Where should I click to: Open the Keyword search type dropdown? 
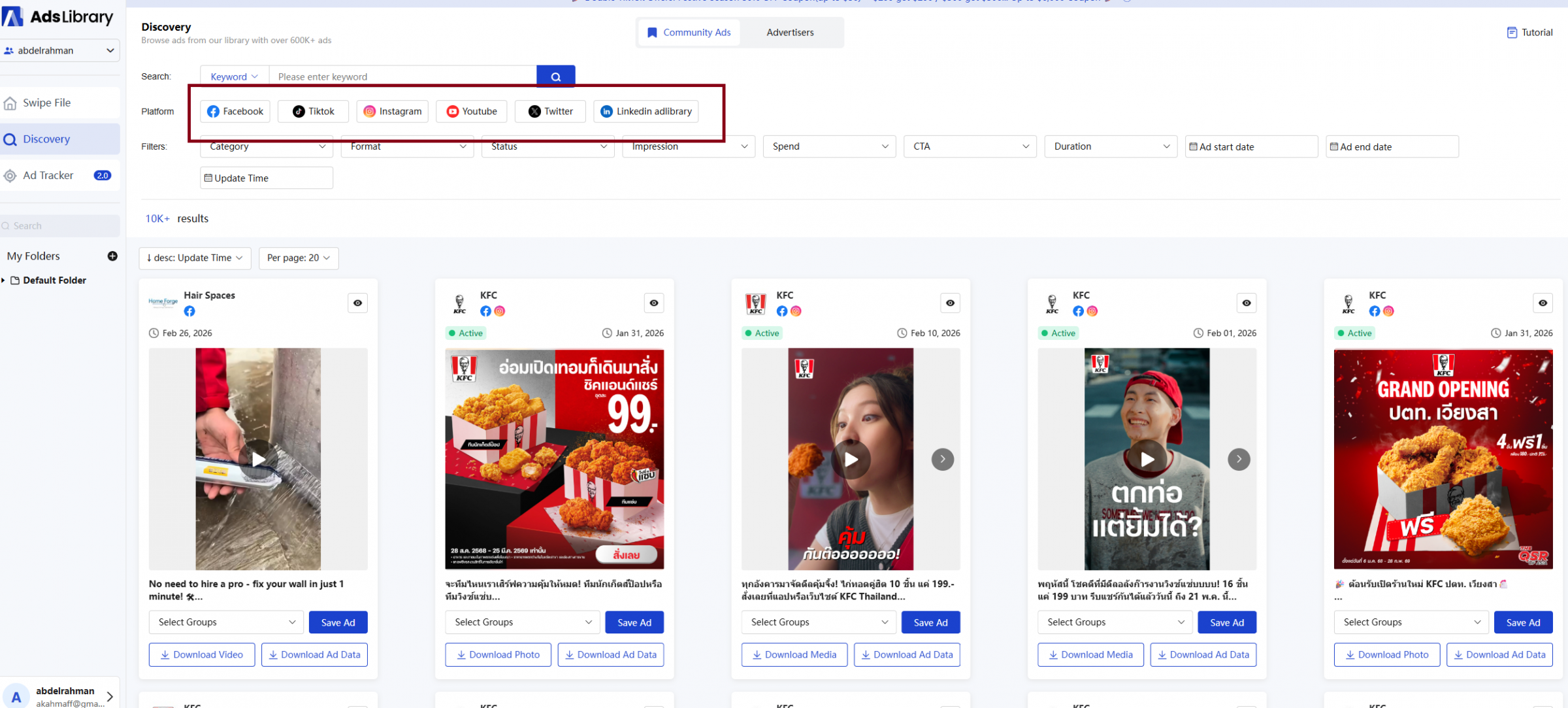(x=235, y=76)
